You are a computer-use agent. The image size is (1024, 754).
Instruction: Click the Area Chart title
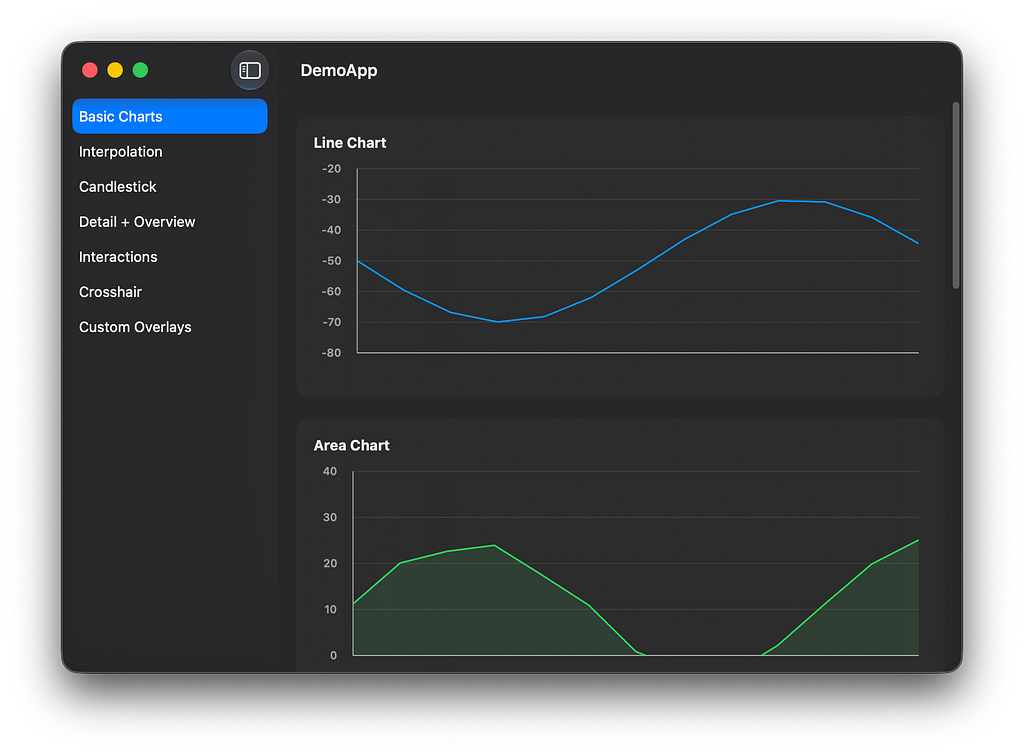tap(351, 445)
